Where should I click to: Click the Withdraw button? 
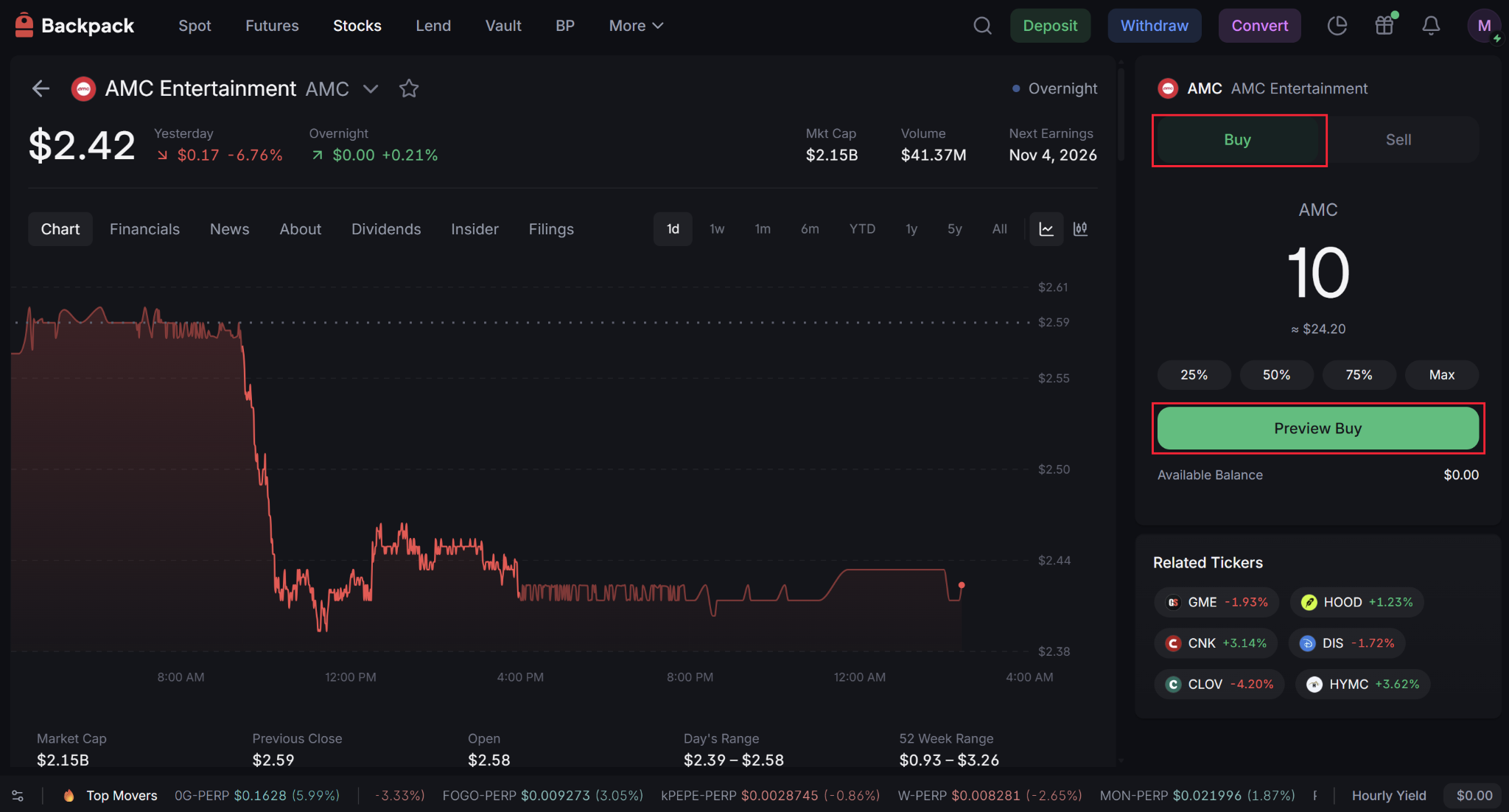(1155, 26)
